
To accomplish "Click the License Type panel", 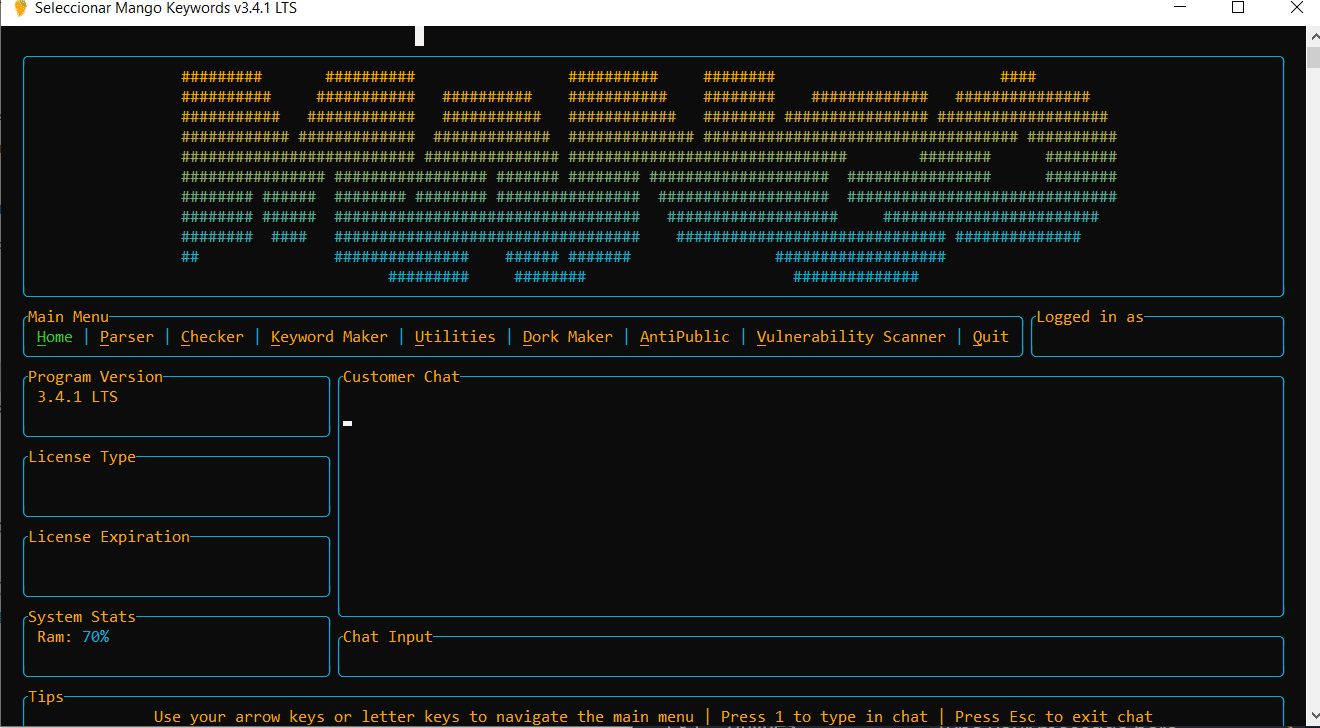I will (x=176, y=488).
